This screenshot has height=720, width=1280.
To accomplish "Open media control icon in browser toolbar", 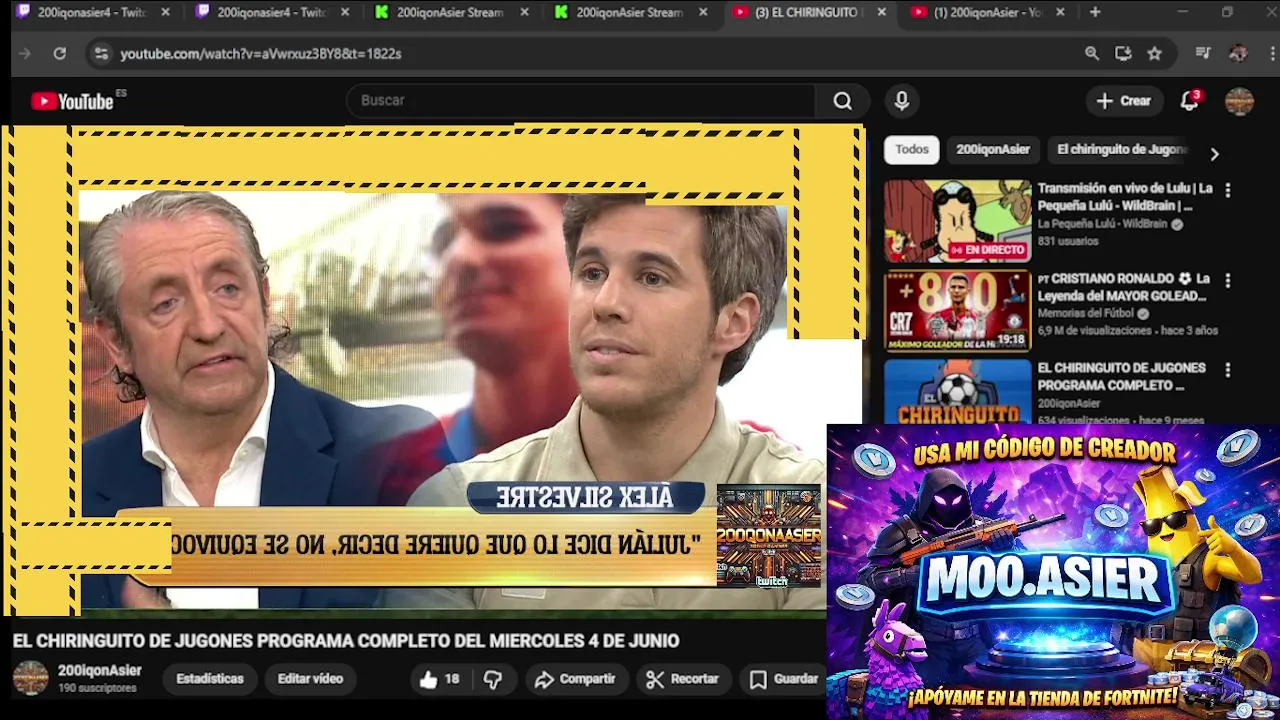I will click(1203, 53).
